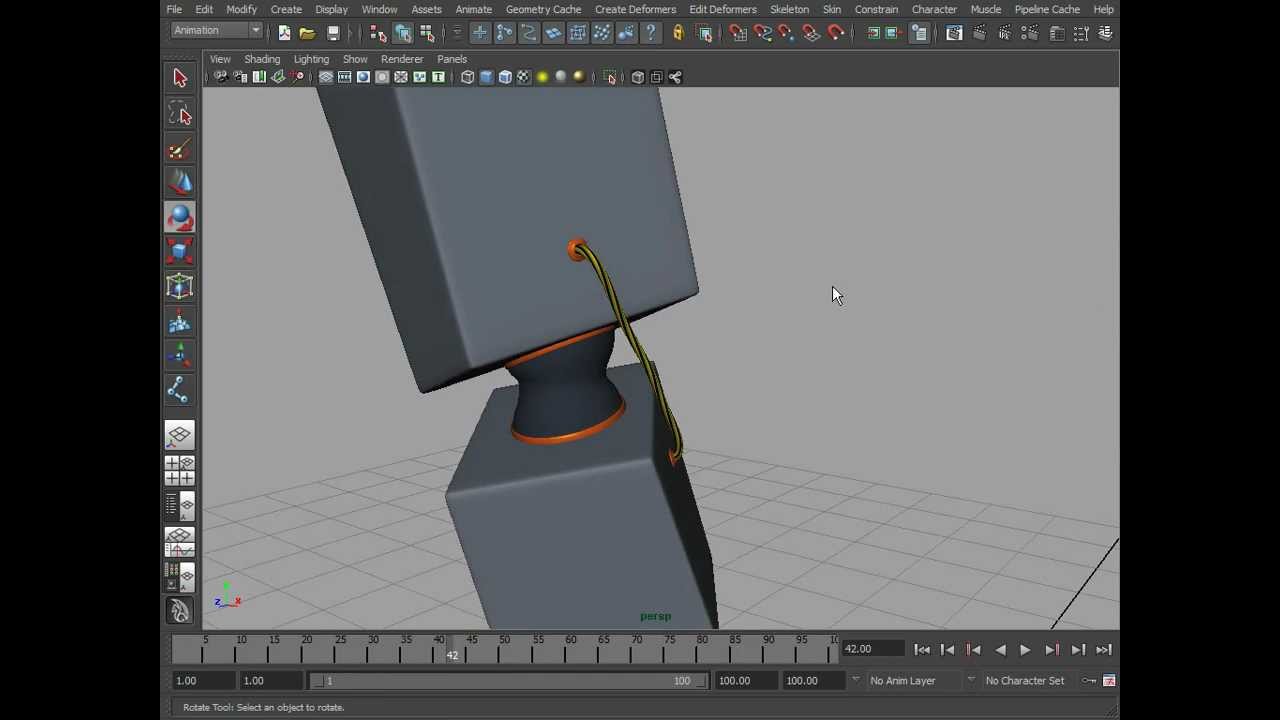
Task: Switch to single perspective view layout
Action: coord(180,435)
